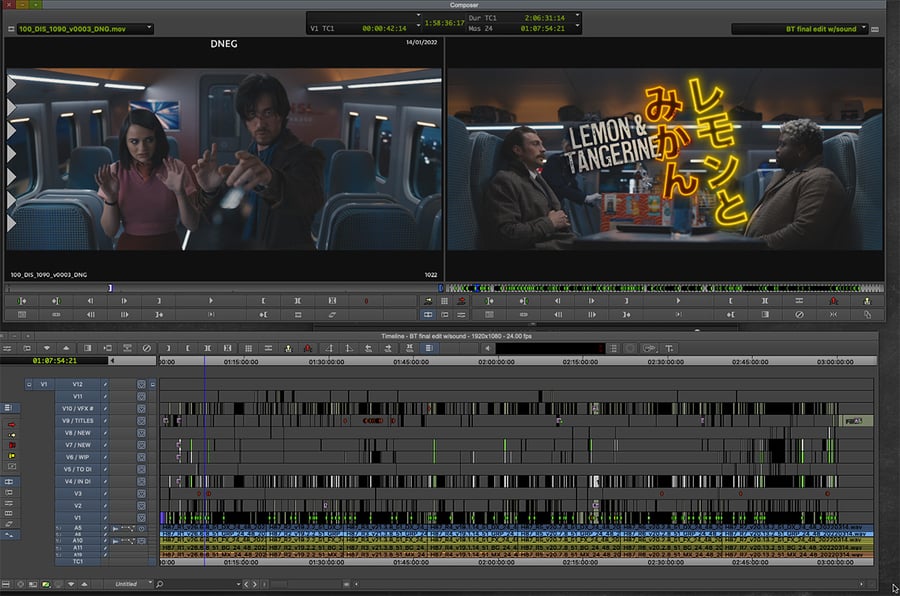Play the source monitor clip
Image resolution: width=900 pixels, height=596 pixels.
point(211,301)
